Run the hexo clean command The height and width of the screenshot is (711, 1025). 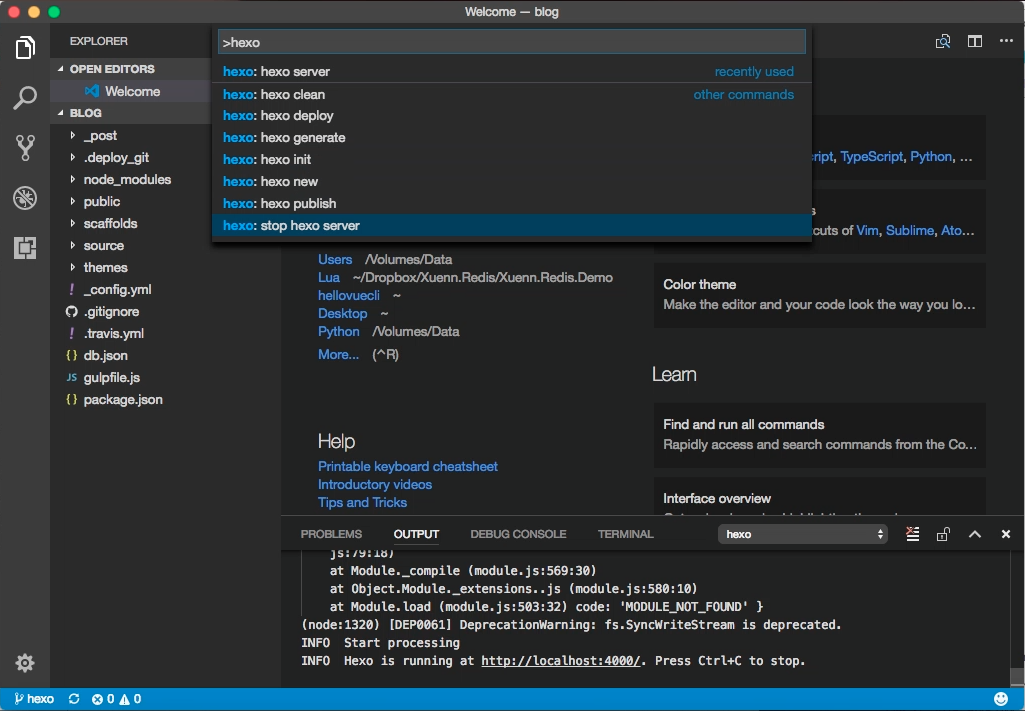click(511, 94)
